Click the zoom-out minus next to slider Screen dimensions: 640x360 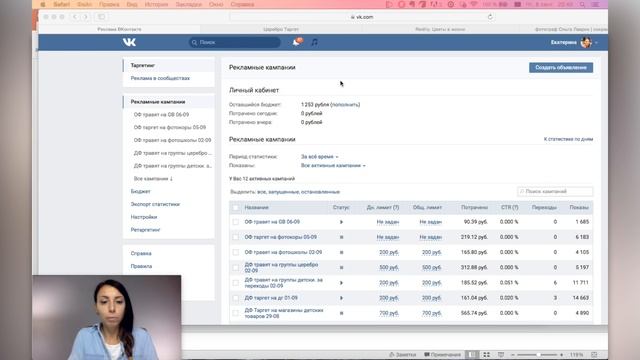[513, 355]
